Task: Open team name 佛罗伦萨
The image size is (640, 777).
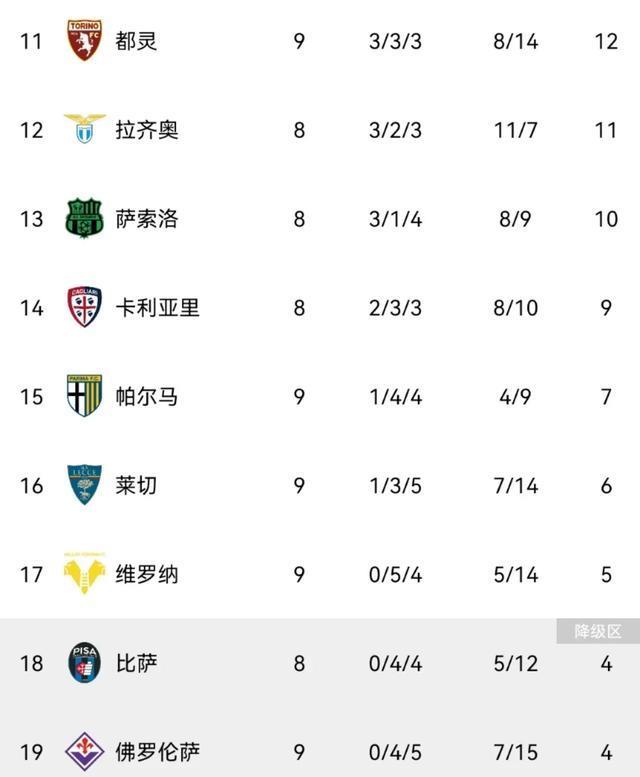Action: coord(158,750)
